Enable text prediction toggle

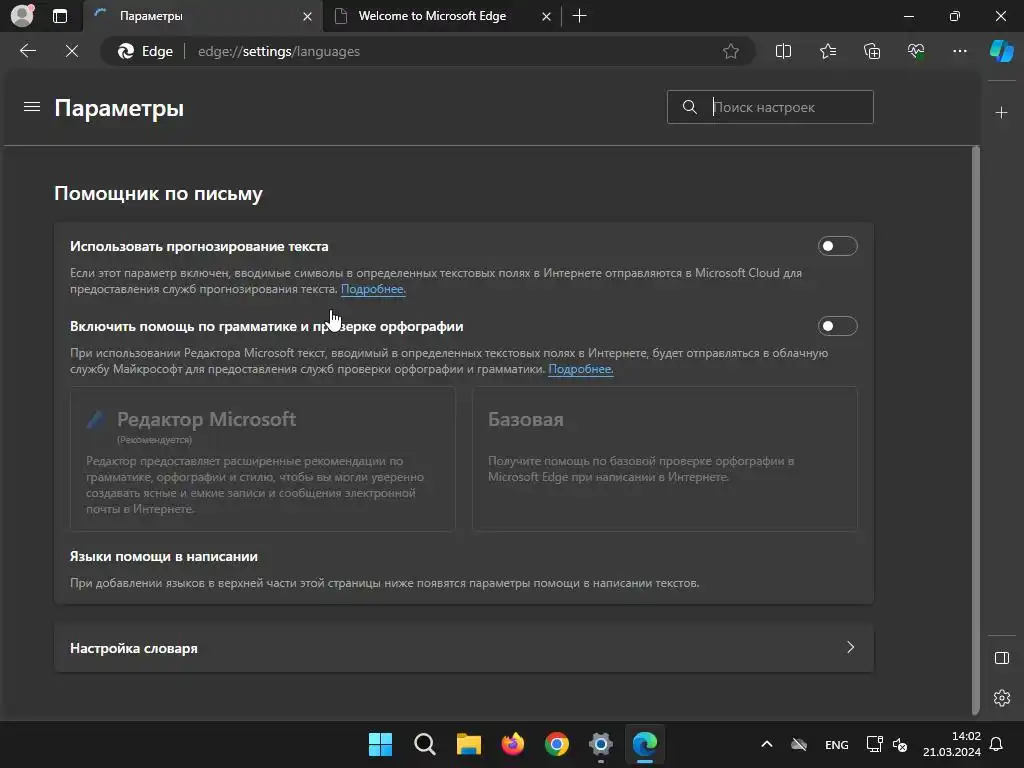[x=837, y=246]
